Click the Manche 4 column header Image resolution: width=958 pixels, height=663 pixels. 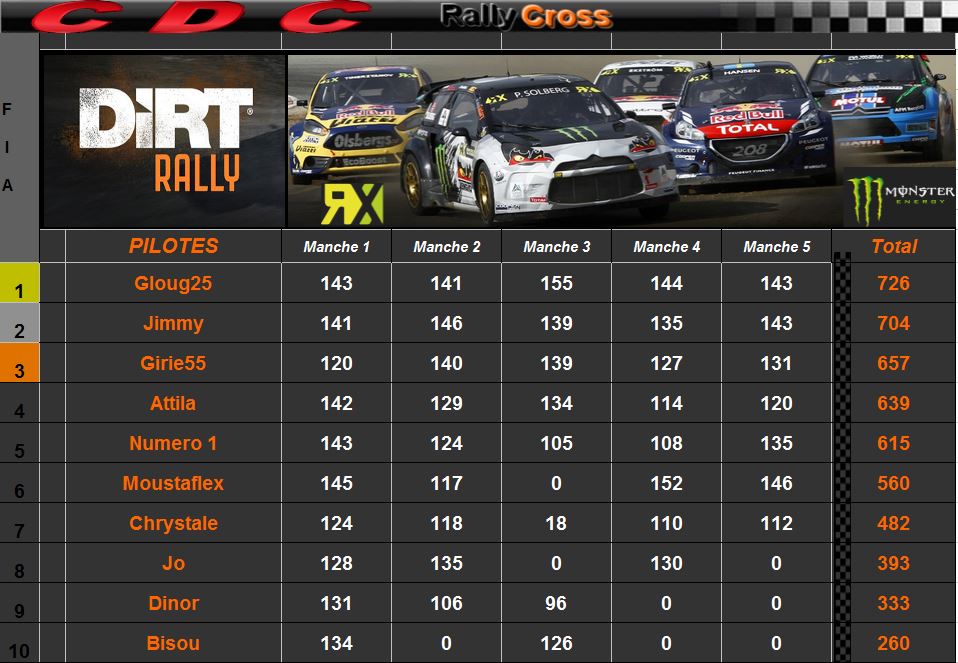[667, 247]
